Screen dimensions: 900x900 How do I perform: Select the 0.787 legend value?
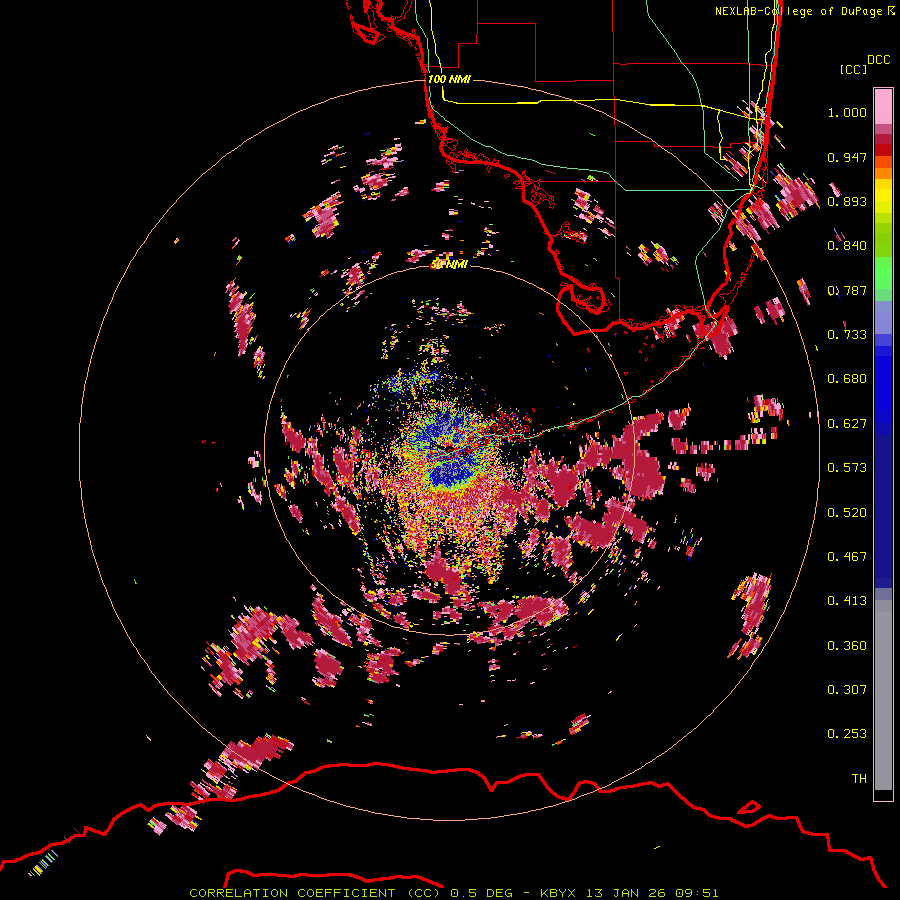pyautogui.click(x=847, y=290)
